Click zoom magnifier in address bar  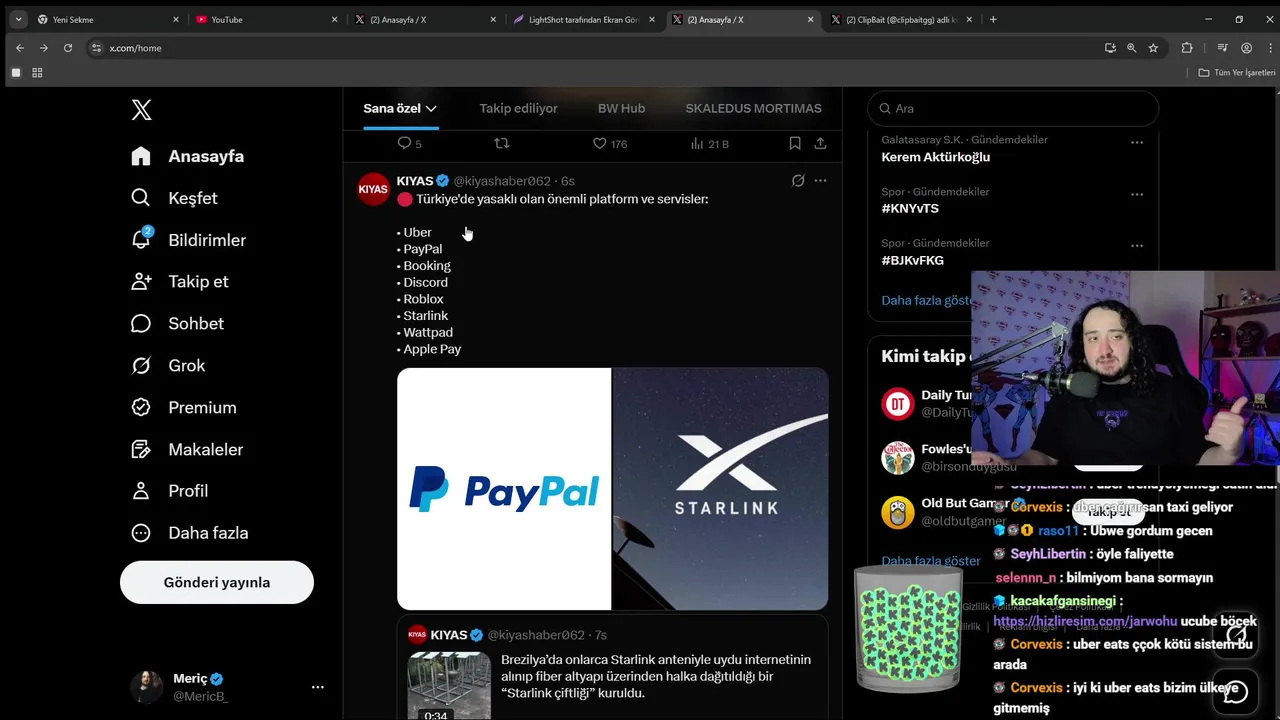click(1132, 48)
